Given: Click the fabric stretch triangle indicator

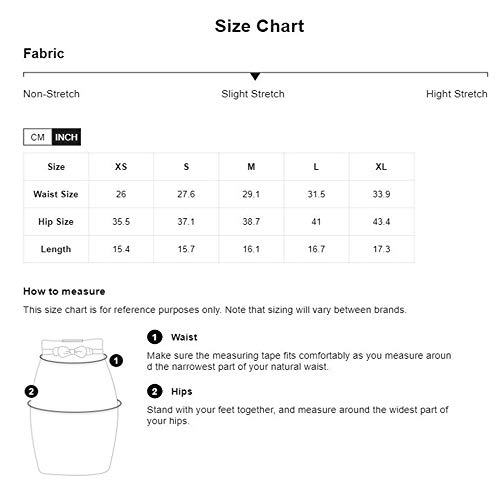Looking at the screenshot, I should pos(255,76).
